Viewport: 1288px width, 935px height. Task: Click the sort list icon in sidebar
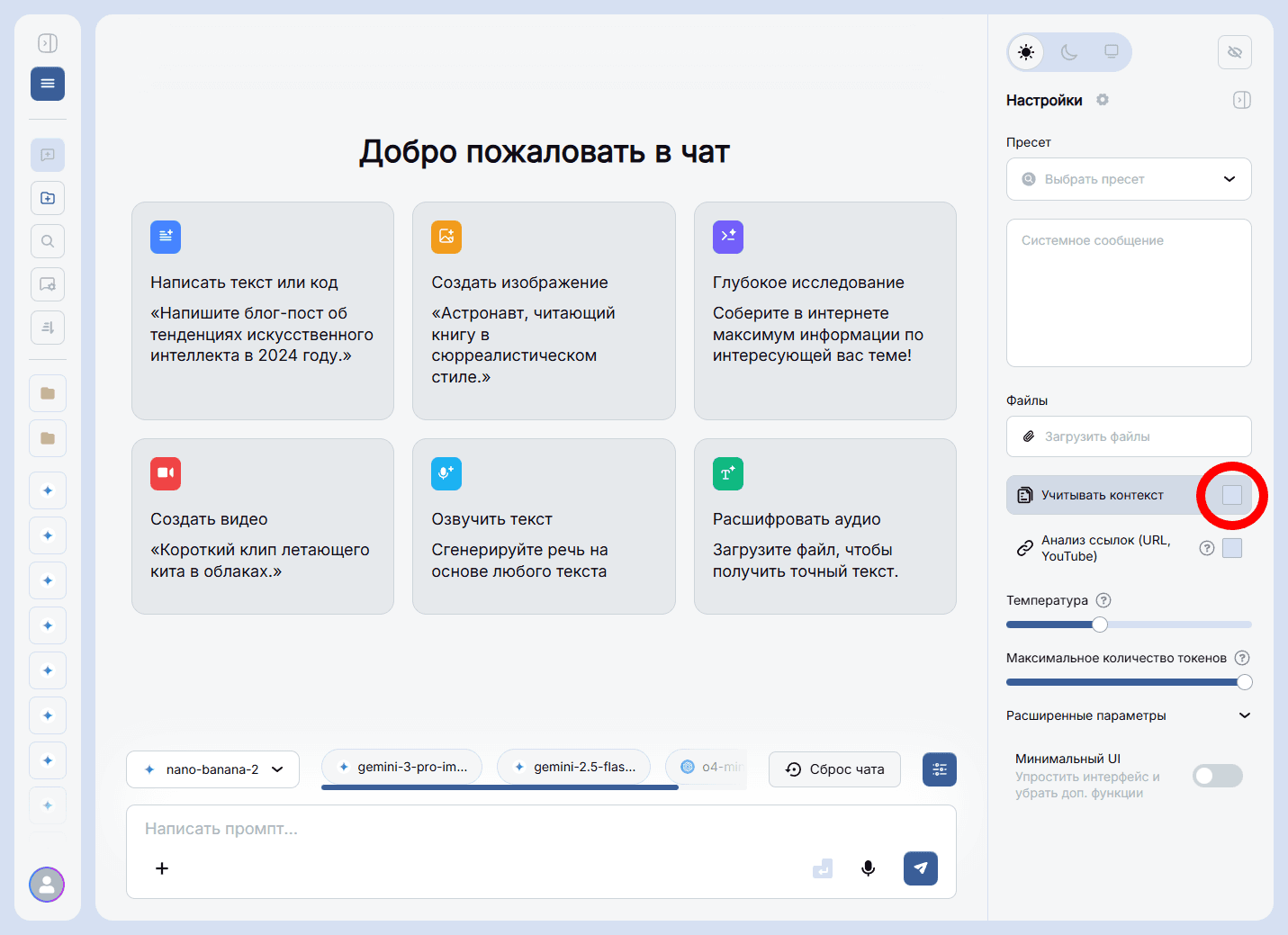tap(47, 328)
